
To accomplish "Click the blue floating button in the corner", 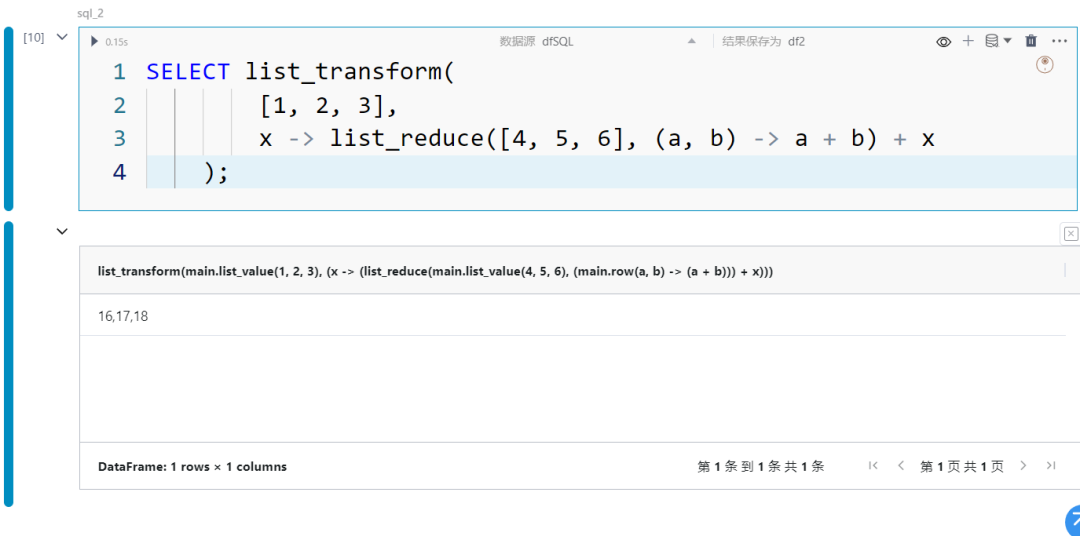I will 1072,522.
